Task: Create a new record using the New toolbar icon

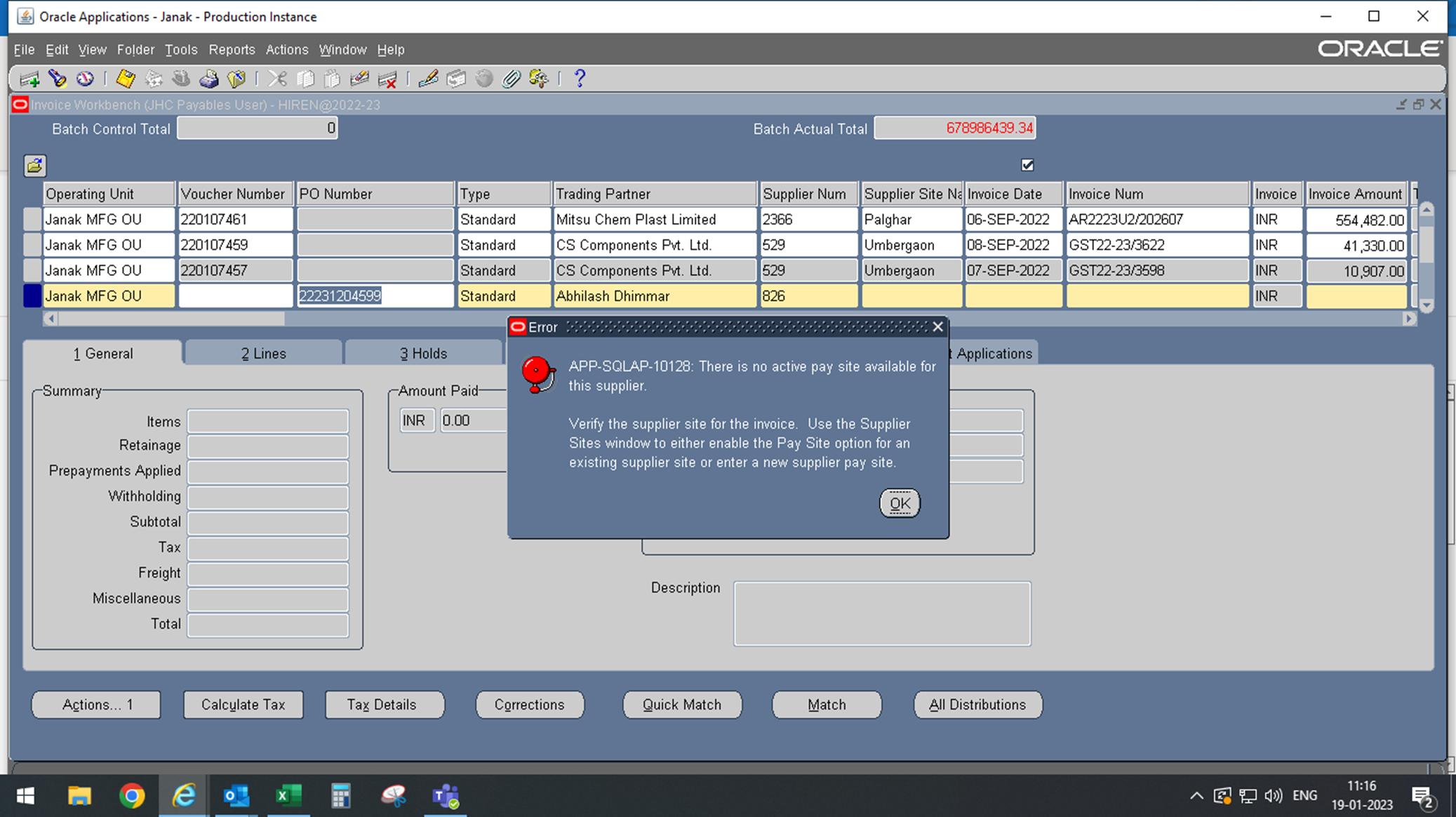Action: pyautogui.click(x=28, y=79)
